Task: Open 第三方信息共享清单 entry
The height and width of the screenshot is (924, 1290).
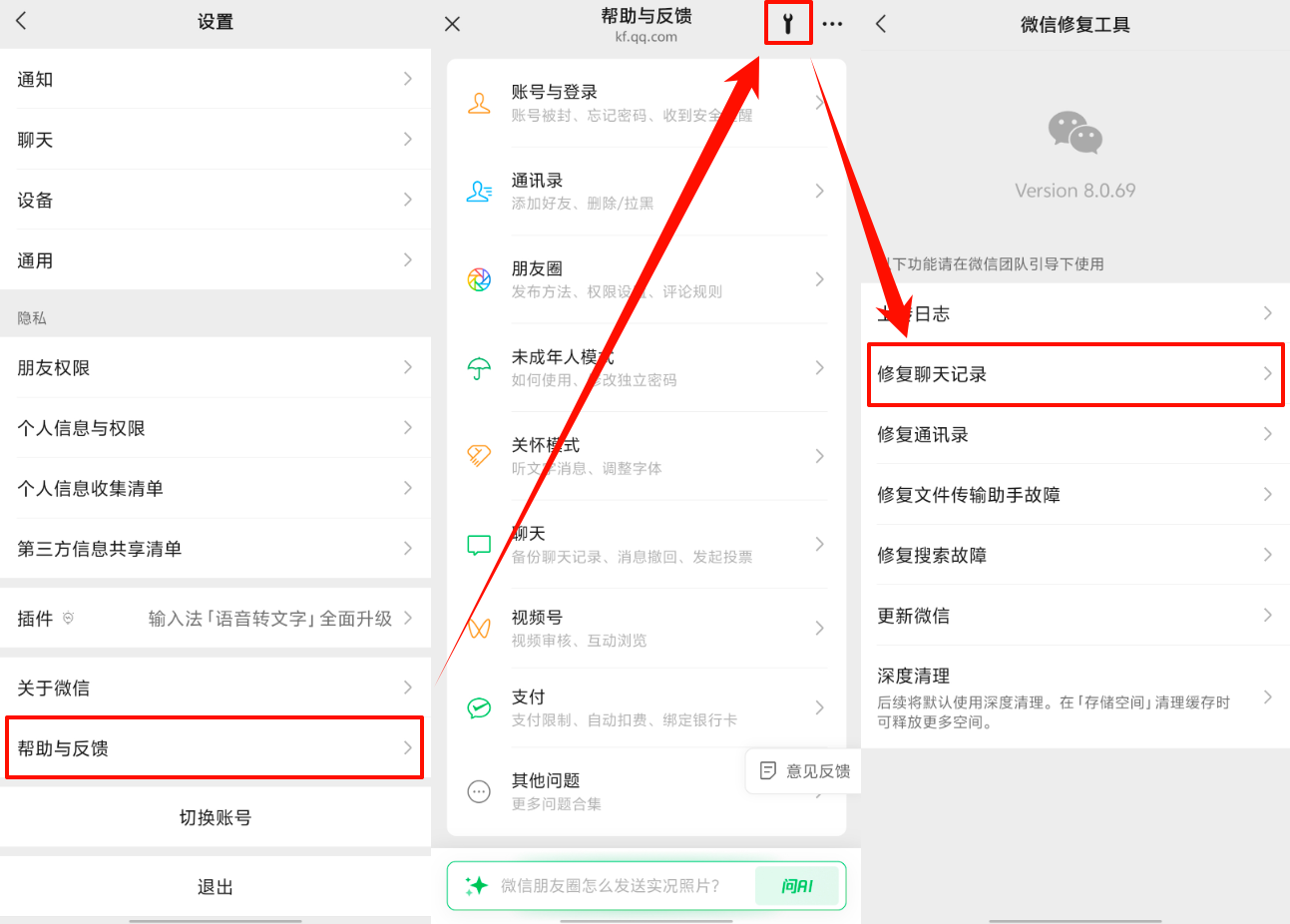Action: (x=215, y=549)
